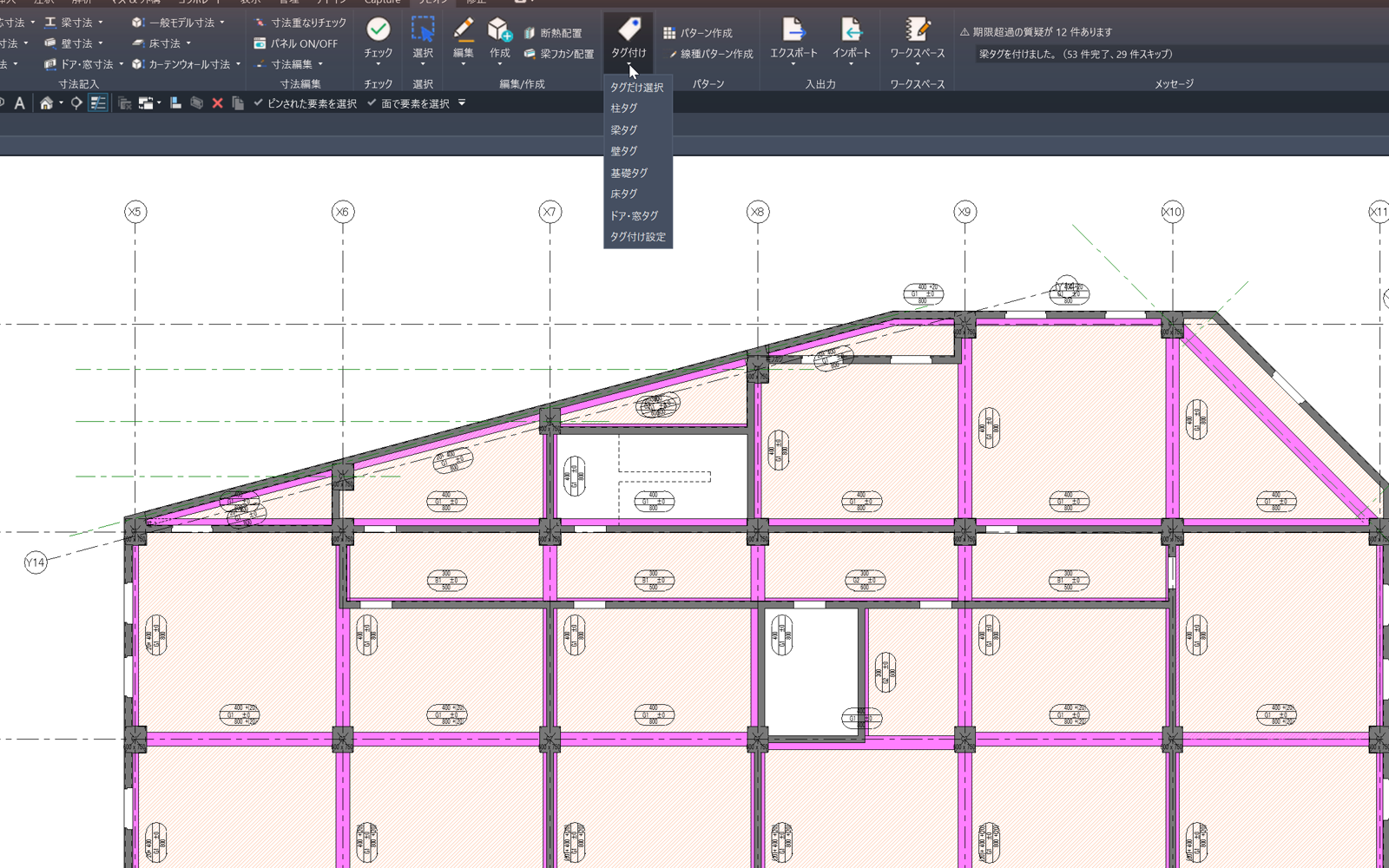Click the warning triangle in messages

coord(964,32)
